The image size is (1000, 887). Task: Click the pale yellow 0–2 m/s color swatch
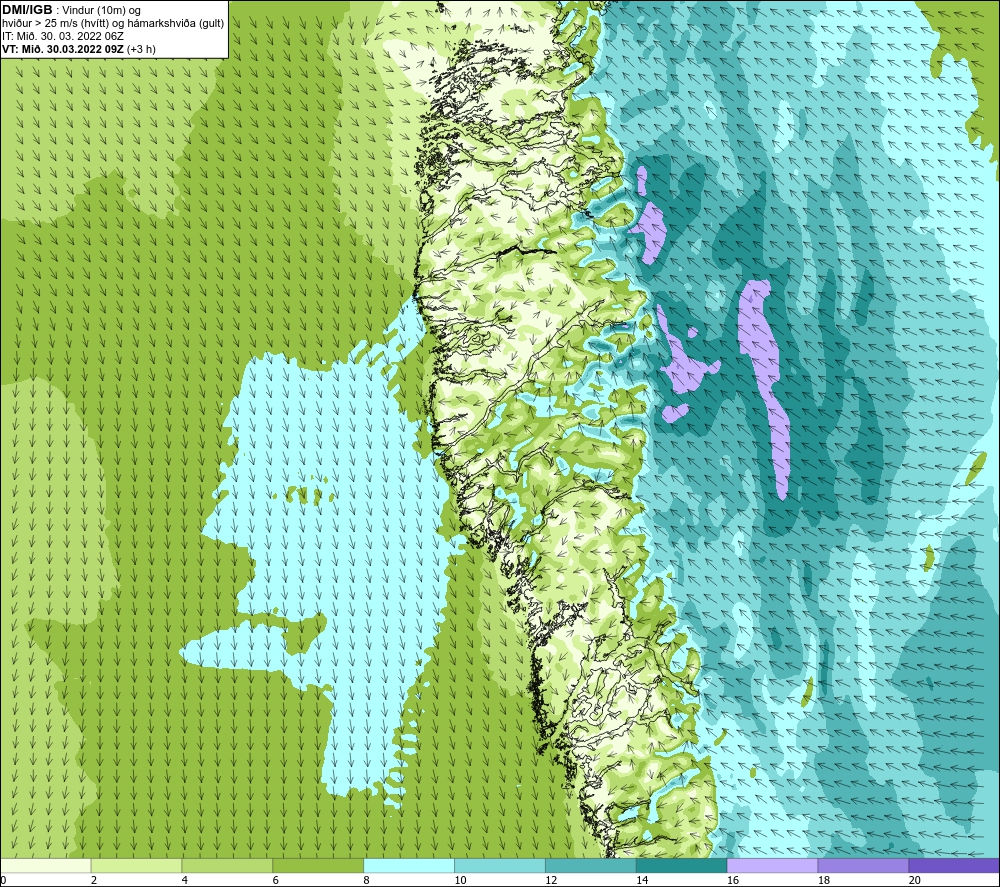pyautogui.click(x=45, y=865)
